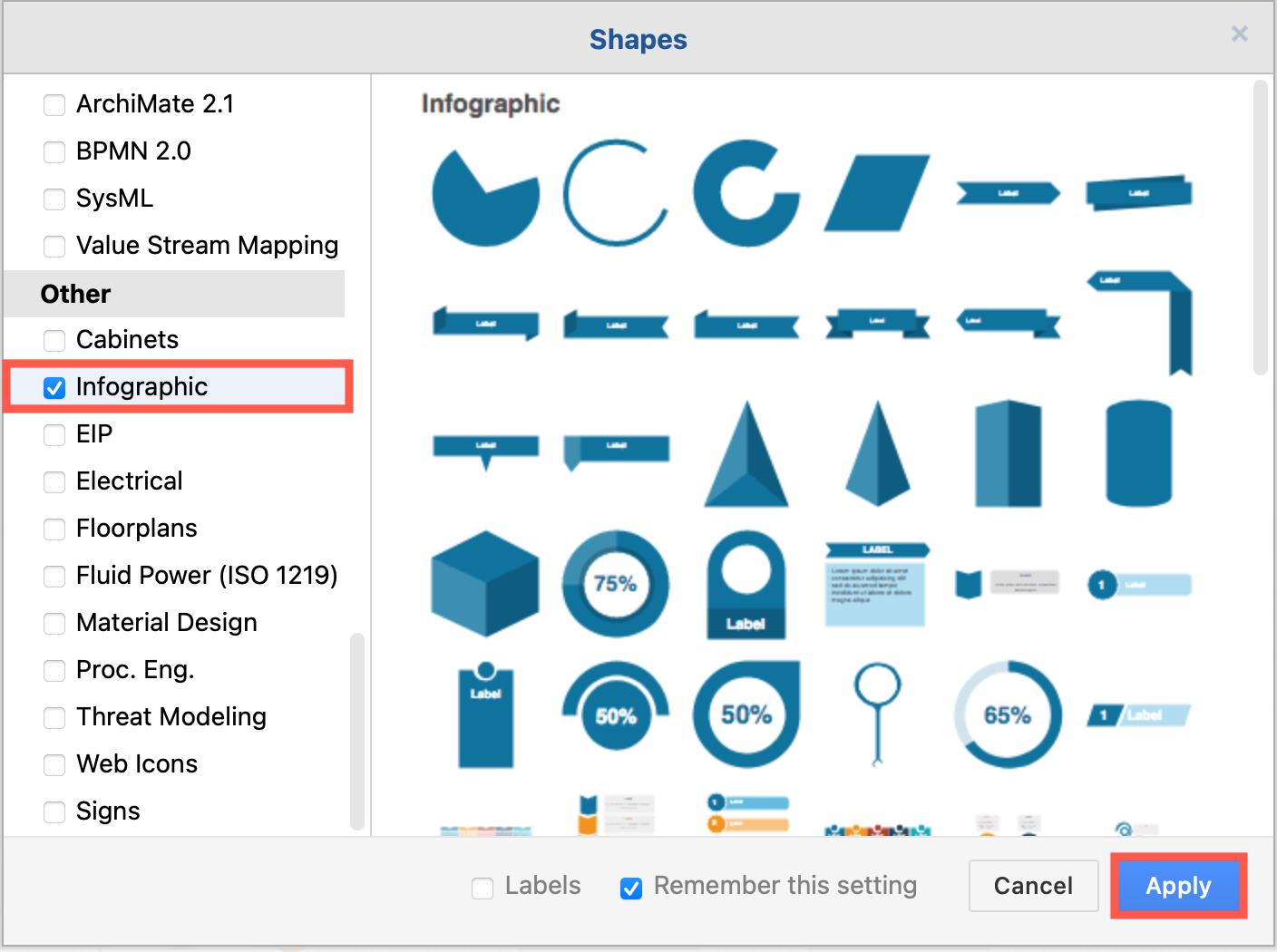Disable Remember this setting
This screenshot has height=952, width=1277.
click(631, 887)
